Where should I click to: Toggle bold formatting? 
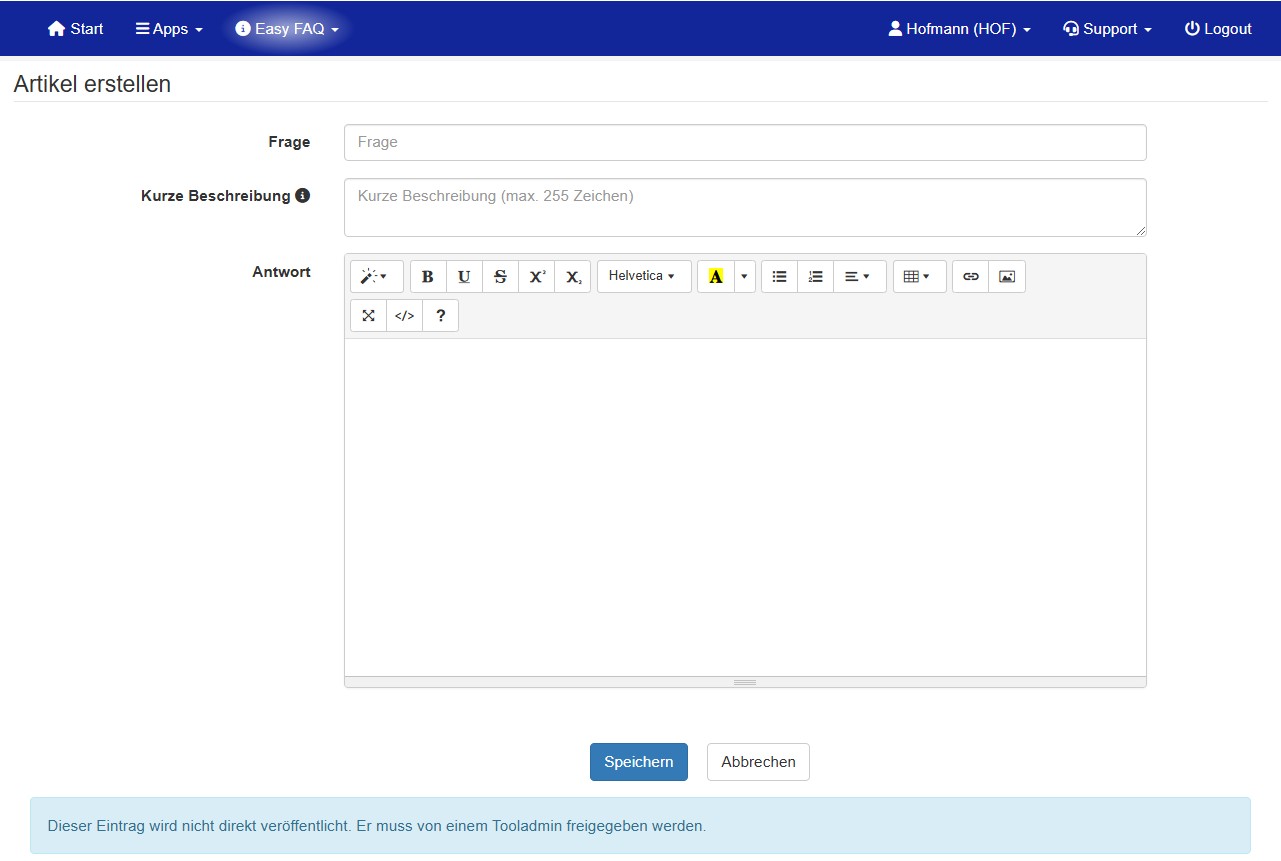pos(428,277)
